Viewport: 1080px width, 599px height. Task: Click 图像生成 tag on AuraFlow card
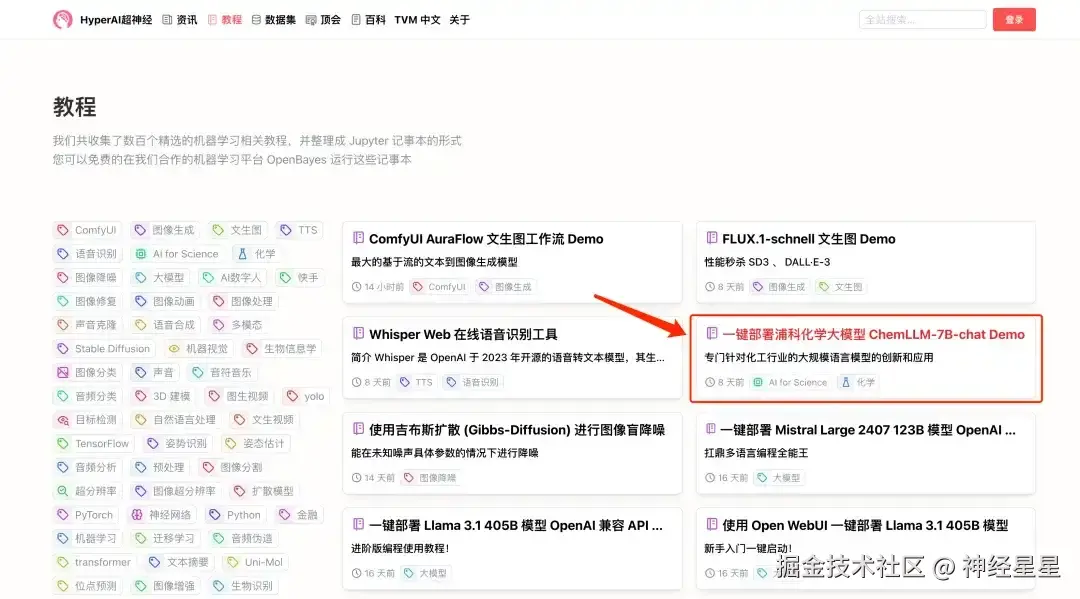[506, 287]
